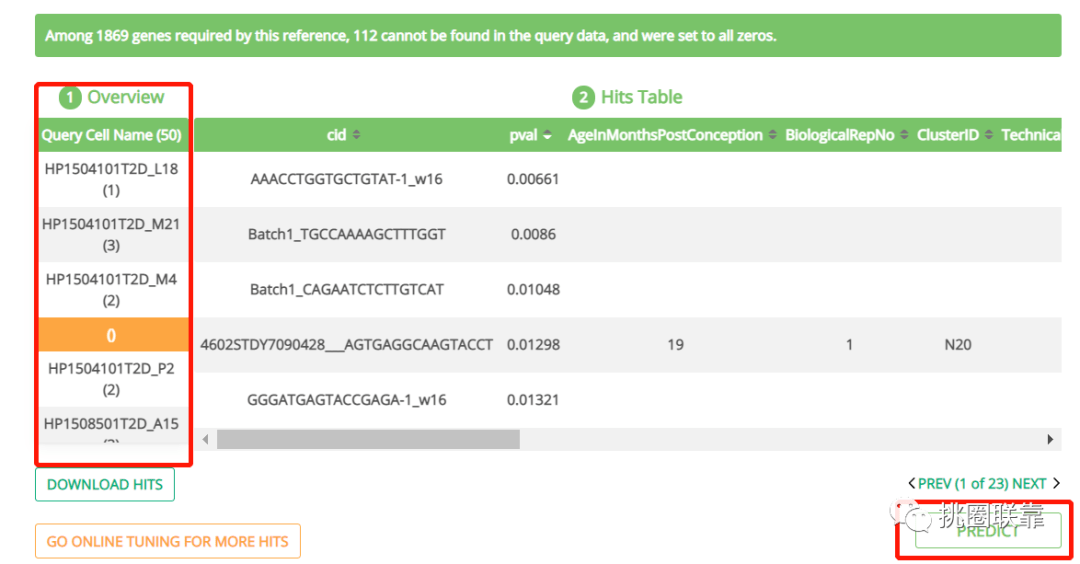
Task: Click the Query Cell Name (50) header
Action: (x=111, y=135)
